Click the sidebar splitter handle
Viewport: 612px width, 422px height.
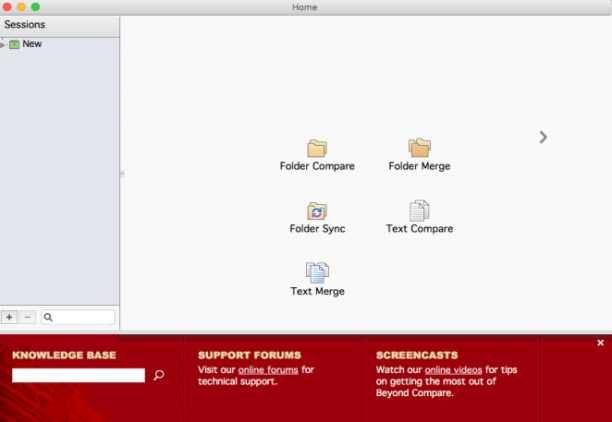(x=122, y=173)
